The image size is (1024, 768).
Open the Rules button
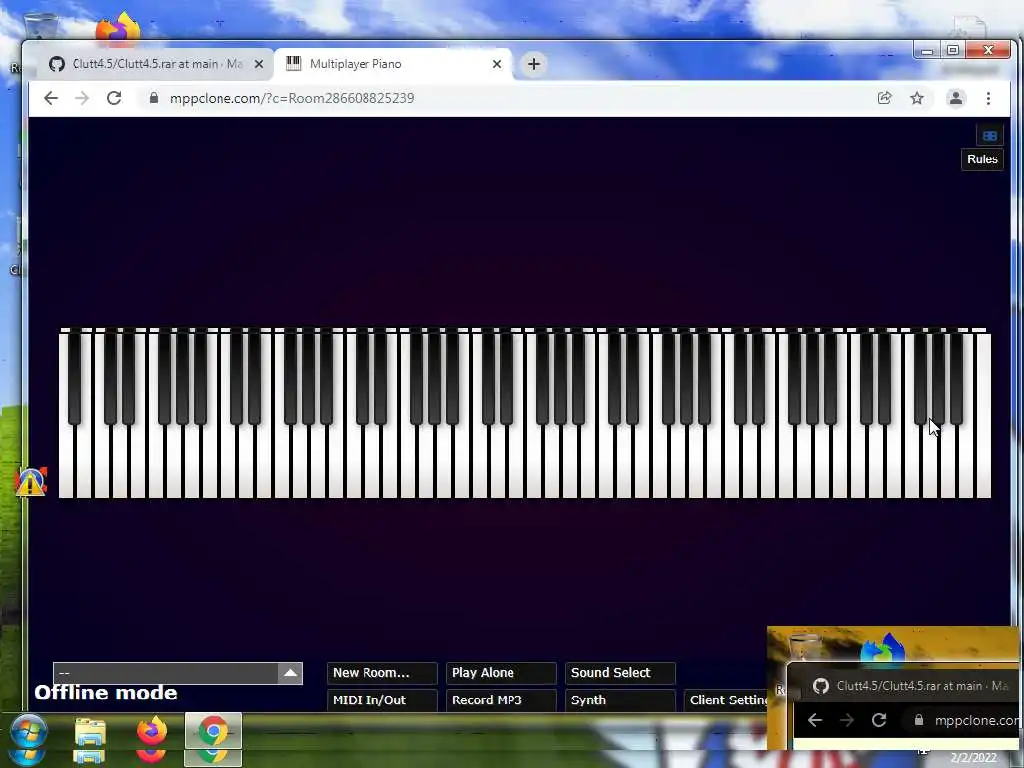click(x=982, y=159)
